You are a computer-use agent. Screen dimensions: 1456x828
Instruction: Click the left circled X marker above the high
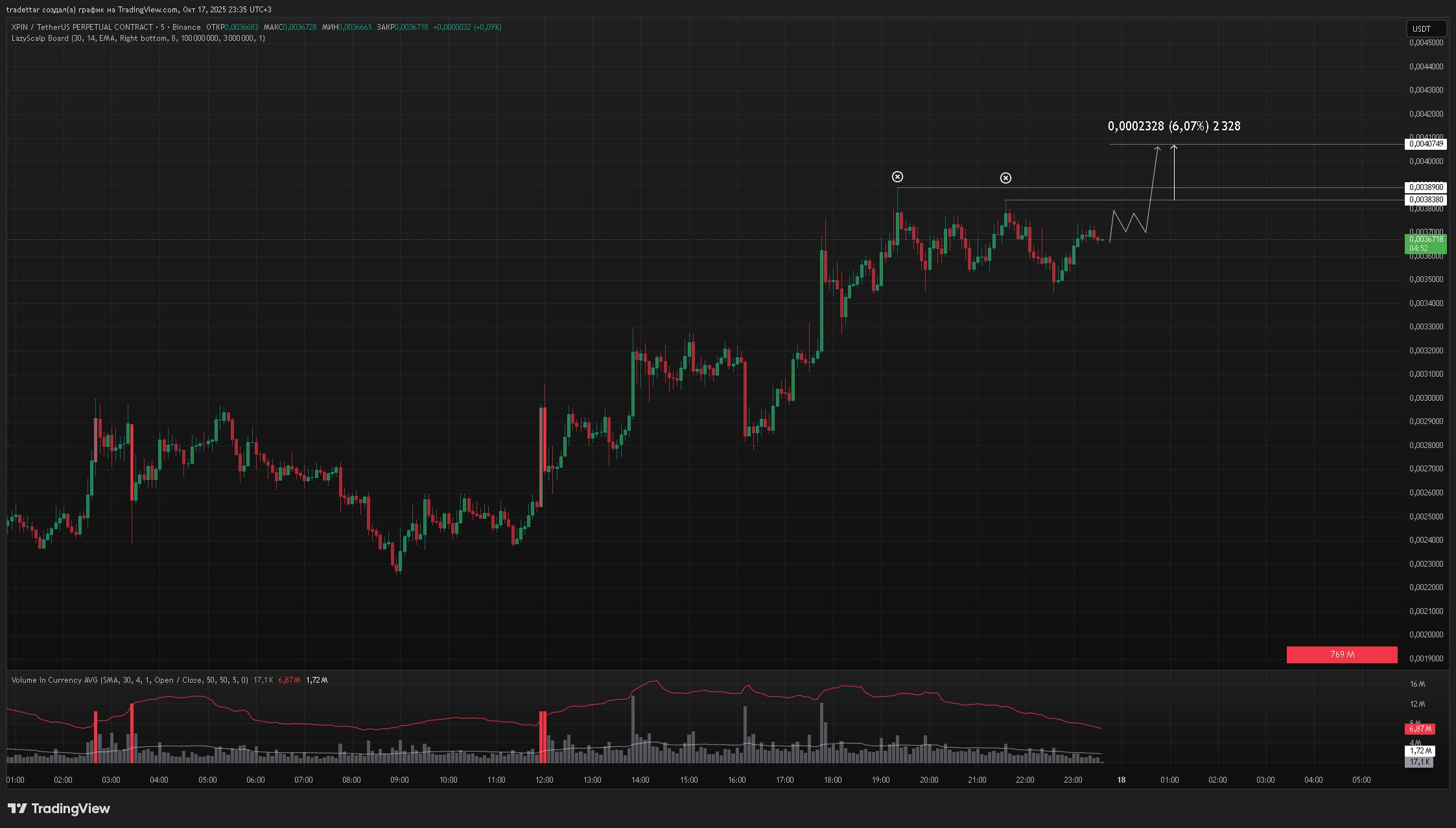click(897, 177)
